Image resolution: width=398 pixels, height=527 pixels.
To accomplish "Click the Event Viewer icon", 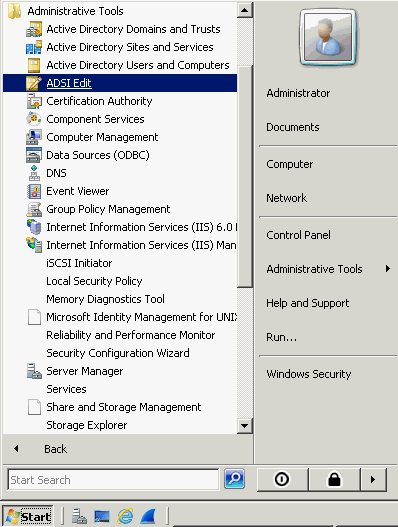I will click(x=34, y=191).
